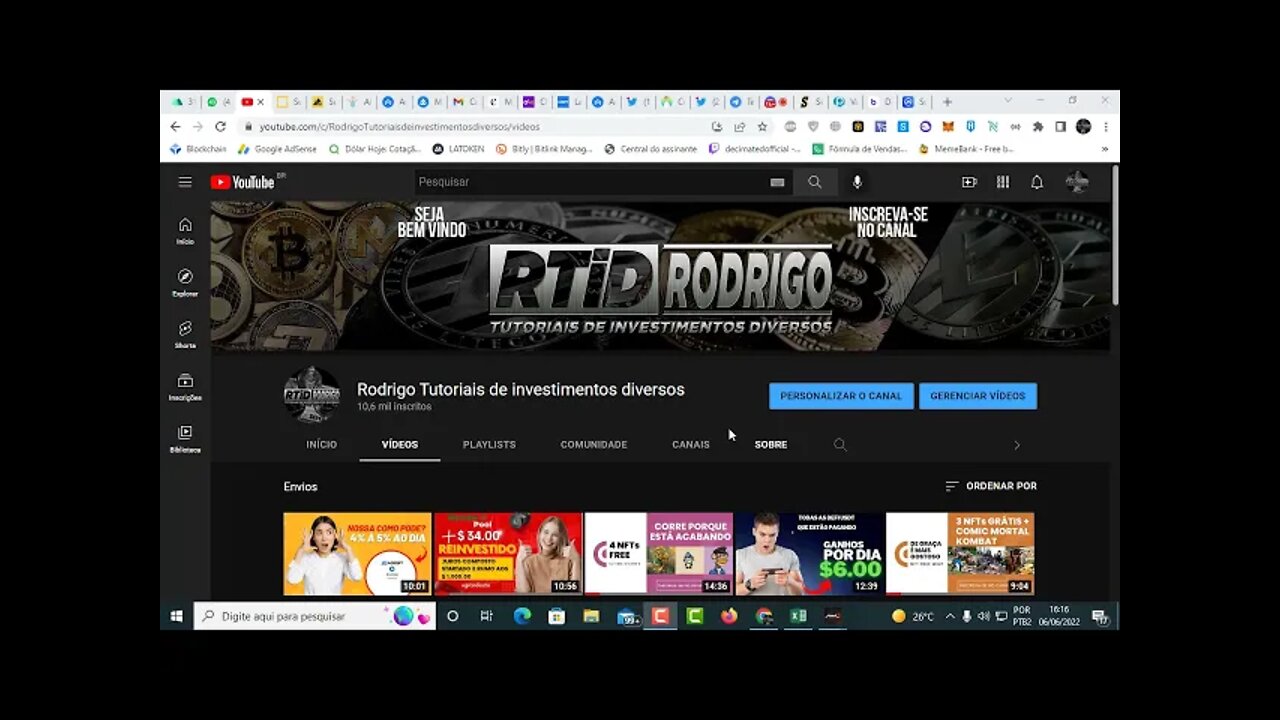Start voice search with the microphone
This screenshot has height=720, width=1280.
pos(857,182)
